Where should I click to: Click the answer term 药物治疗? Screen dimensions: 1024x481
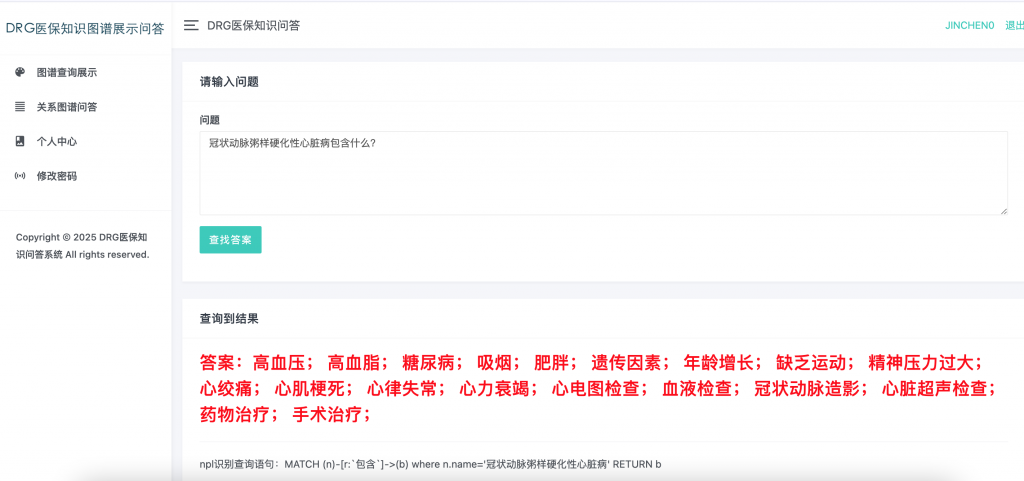pos(235,414)
